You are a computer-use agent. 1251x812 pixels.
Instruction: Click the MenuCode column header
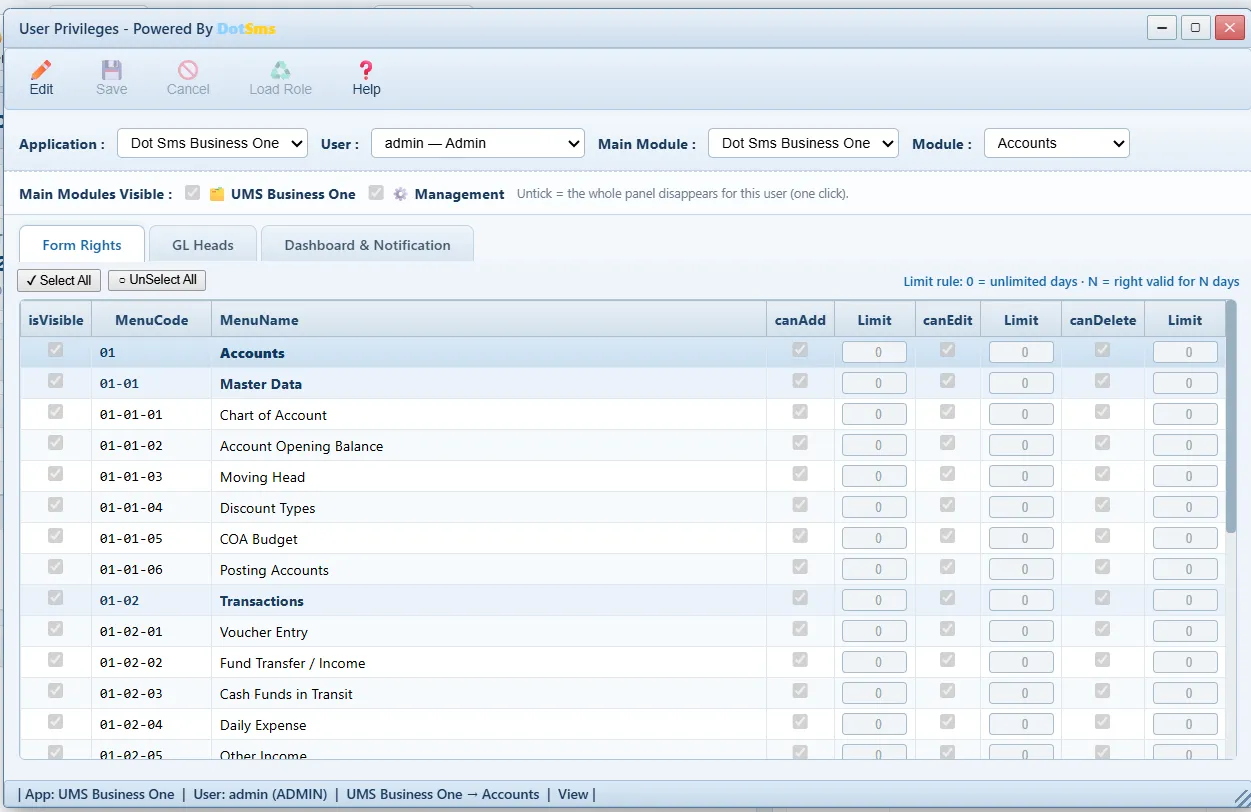pyautogui.click(x=152, y=320)
